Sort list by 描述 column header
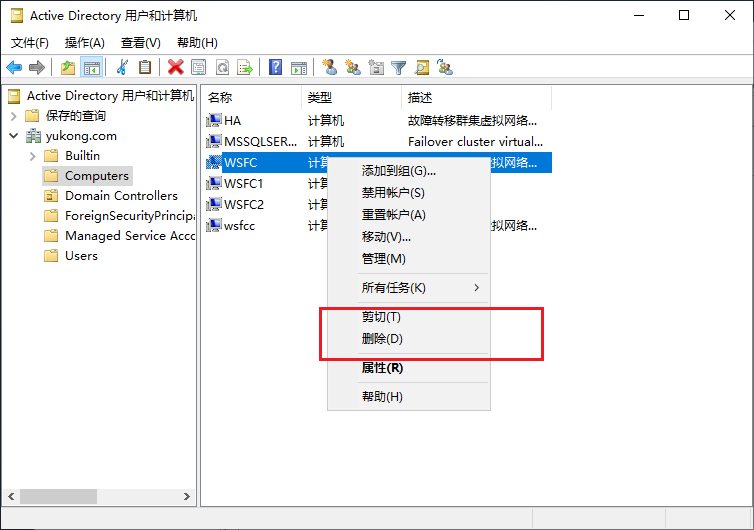 click(420, 98)
